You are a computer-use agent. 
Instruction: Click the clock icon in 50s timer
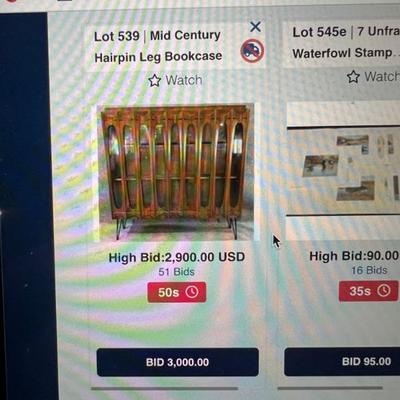click(x=192, y=292)
